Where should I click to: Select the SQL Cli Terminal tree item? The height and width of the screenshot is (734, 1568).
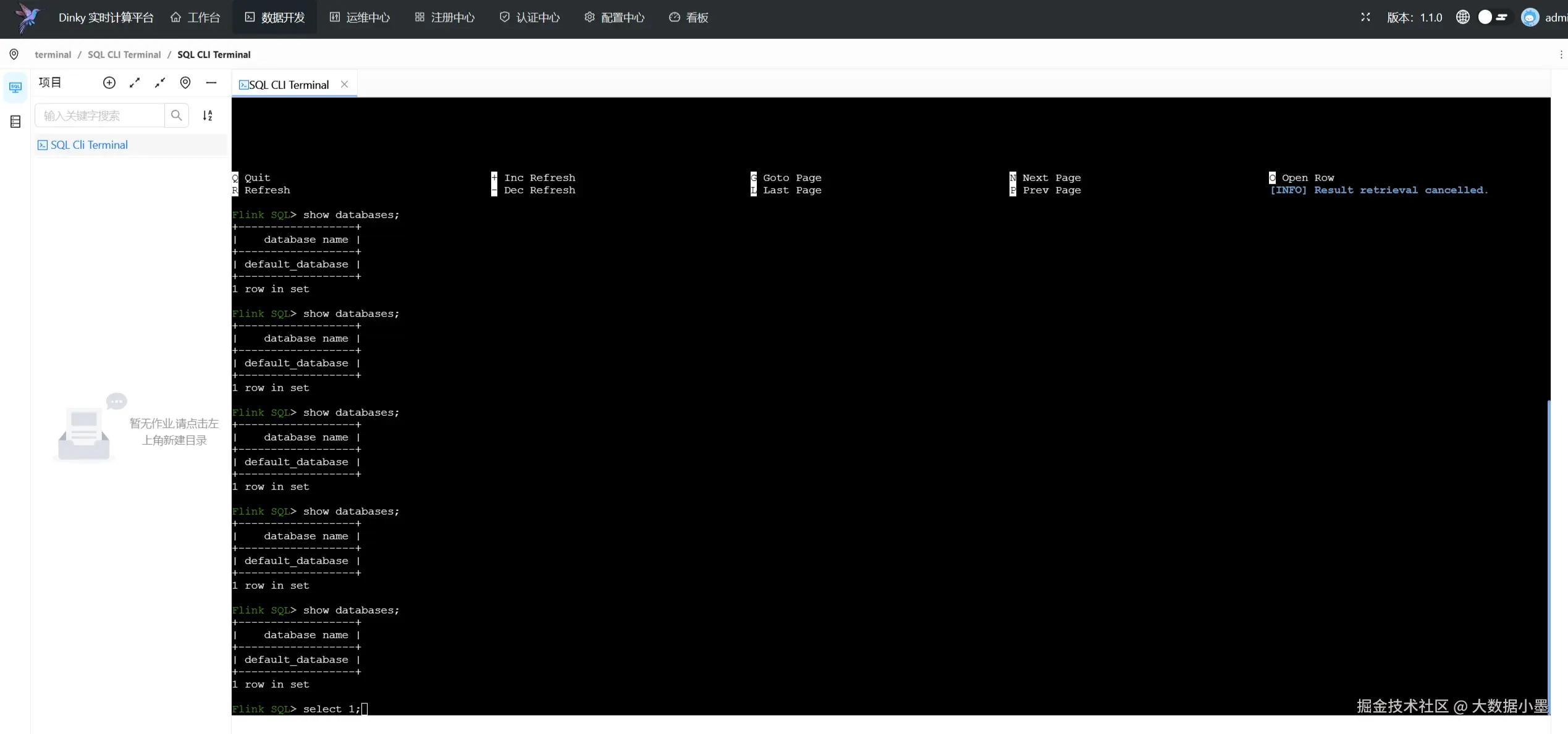(x=89, y=145)
